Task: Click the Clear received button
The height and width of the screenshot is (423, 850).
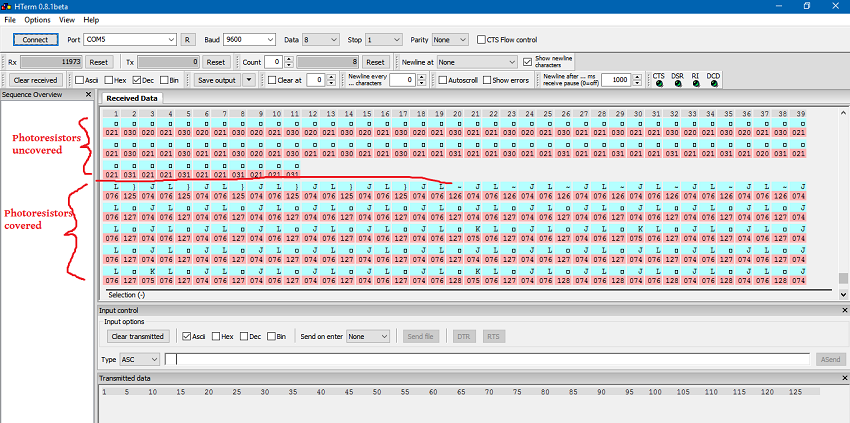Action: coord(35,80)
